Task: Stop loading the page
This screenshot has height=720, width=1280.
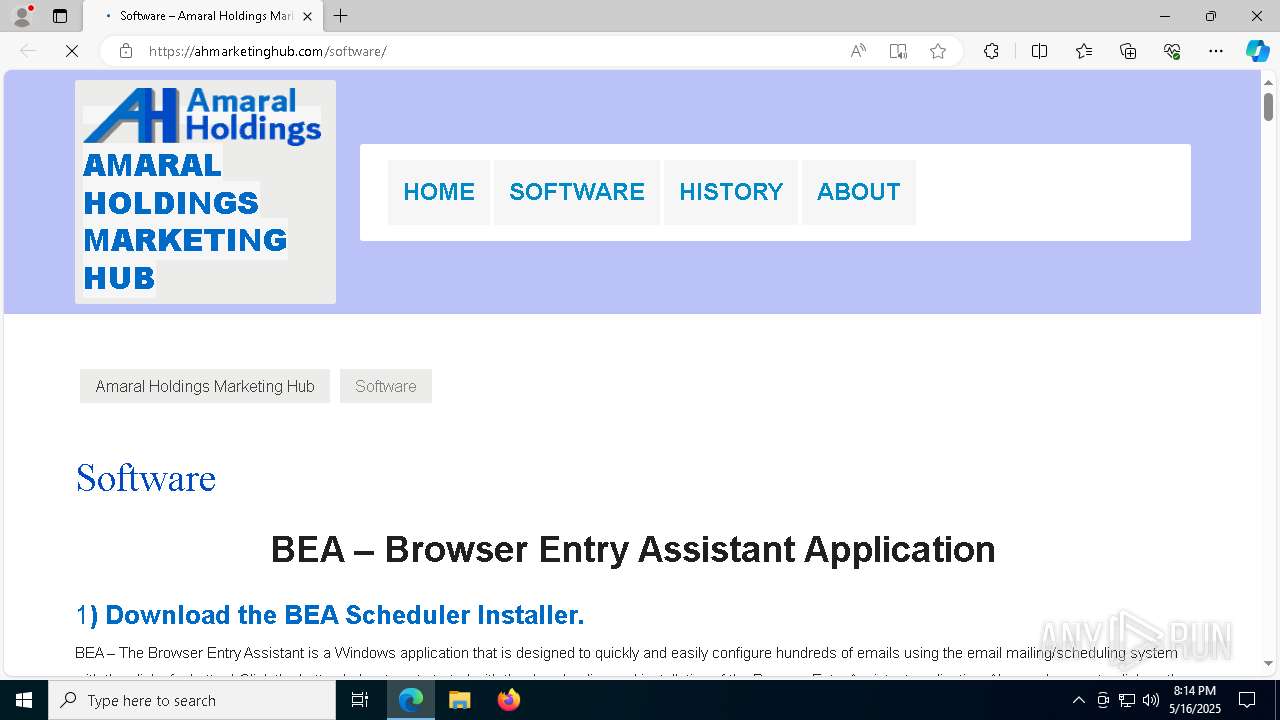Action: click(72, 51)
